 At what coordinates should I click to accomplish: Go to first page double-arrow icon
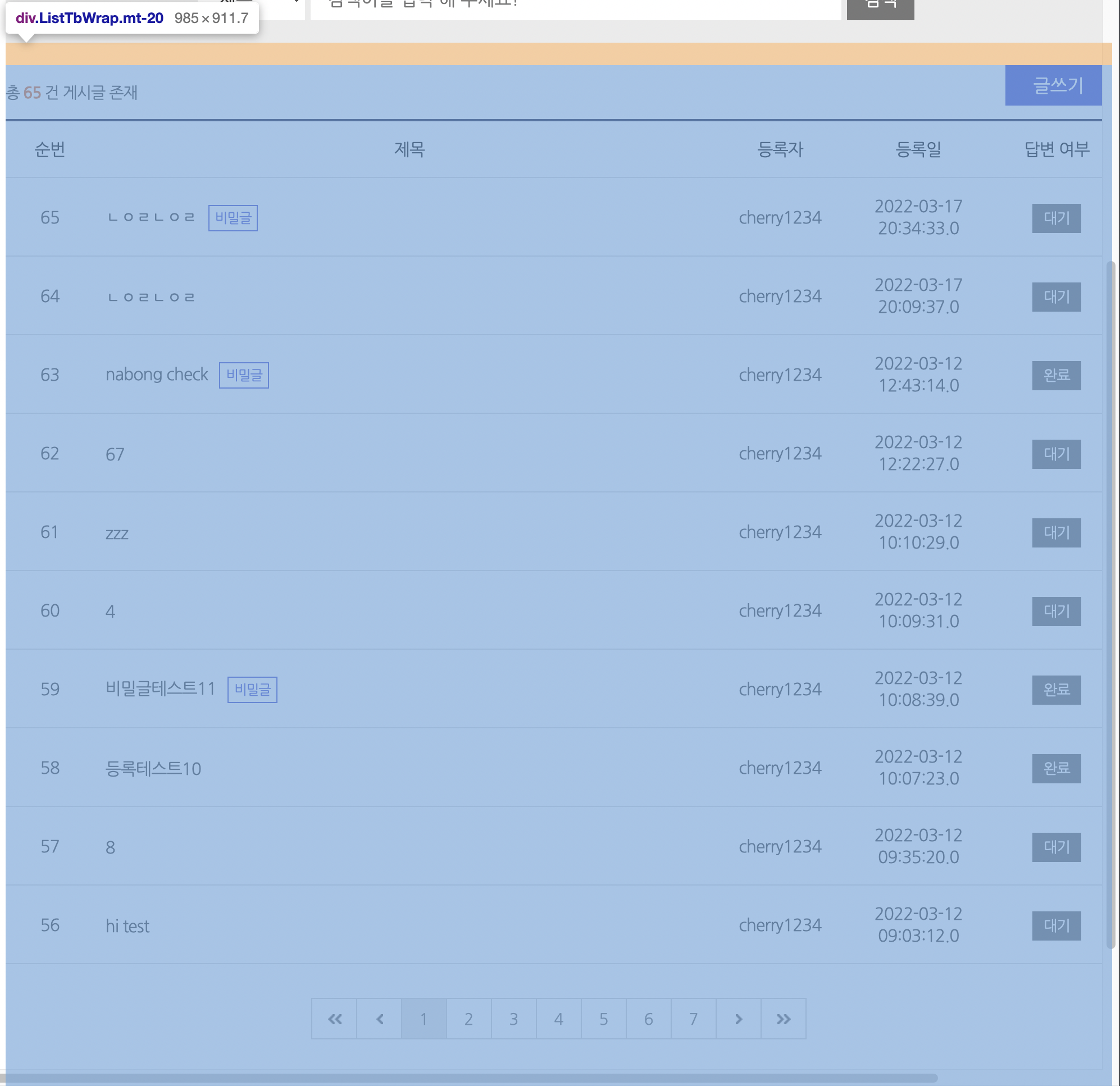coord(334,1019)
